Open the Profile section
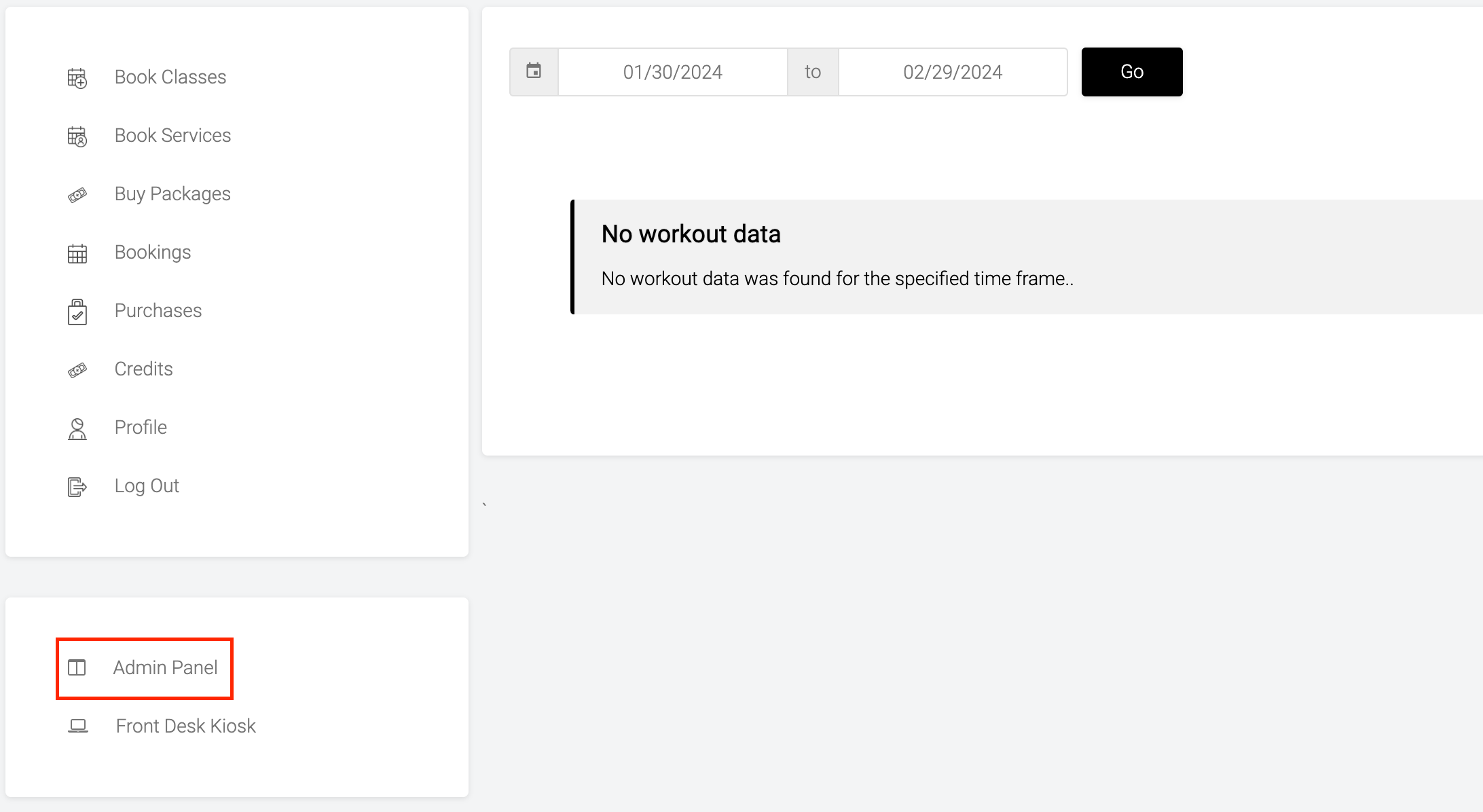This screenshot has width=1483, height=812. tap(141, 428)
